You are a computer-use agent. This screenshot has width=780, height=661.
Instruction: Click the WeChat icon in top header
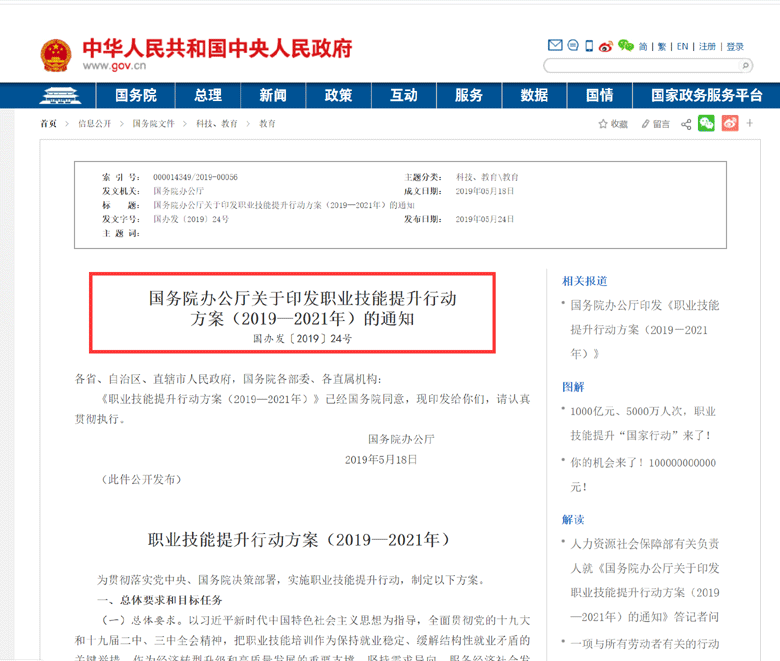(x=625, y=46)
